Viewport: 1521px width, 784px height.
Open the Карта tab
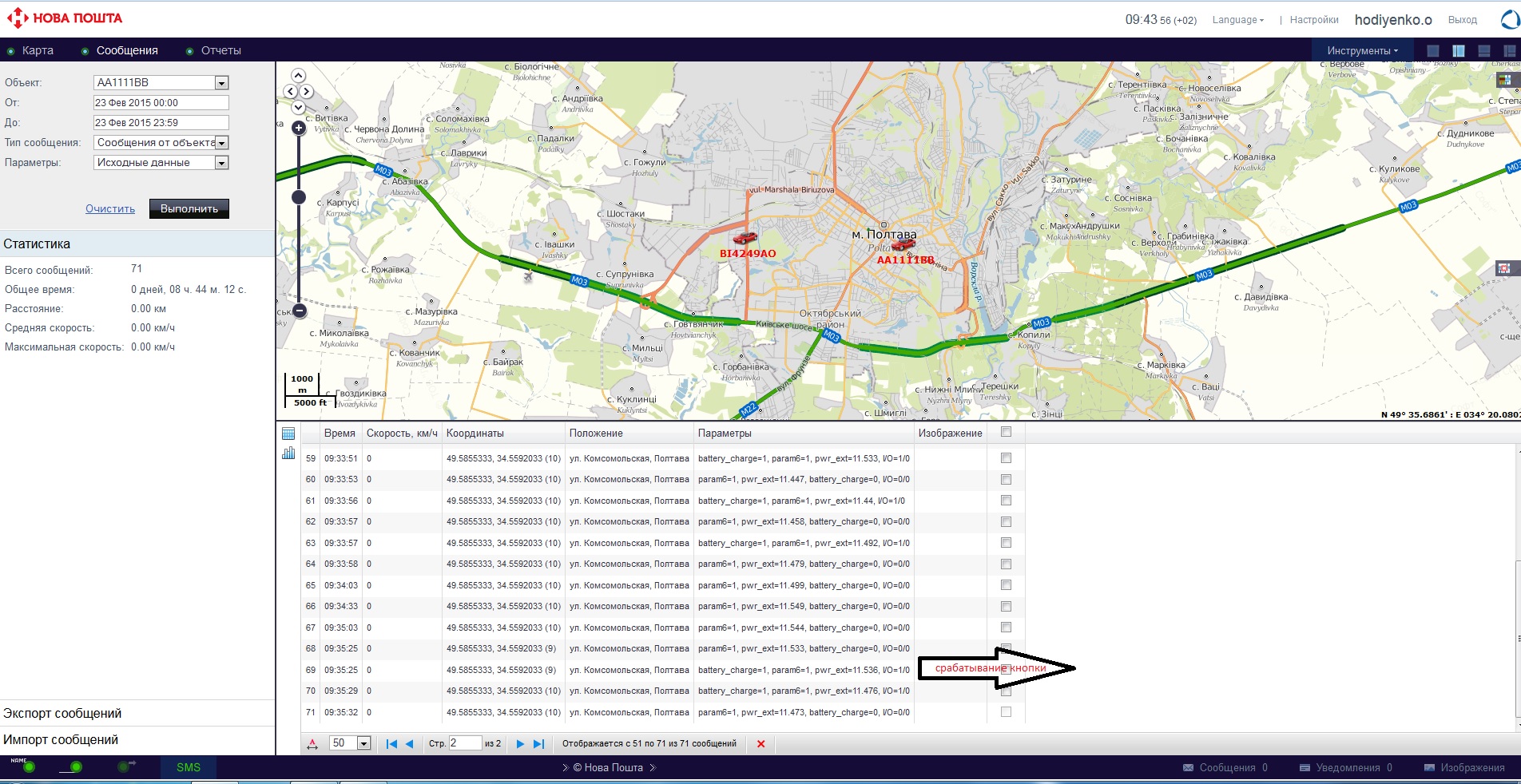(x=38, y=50)
